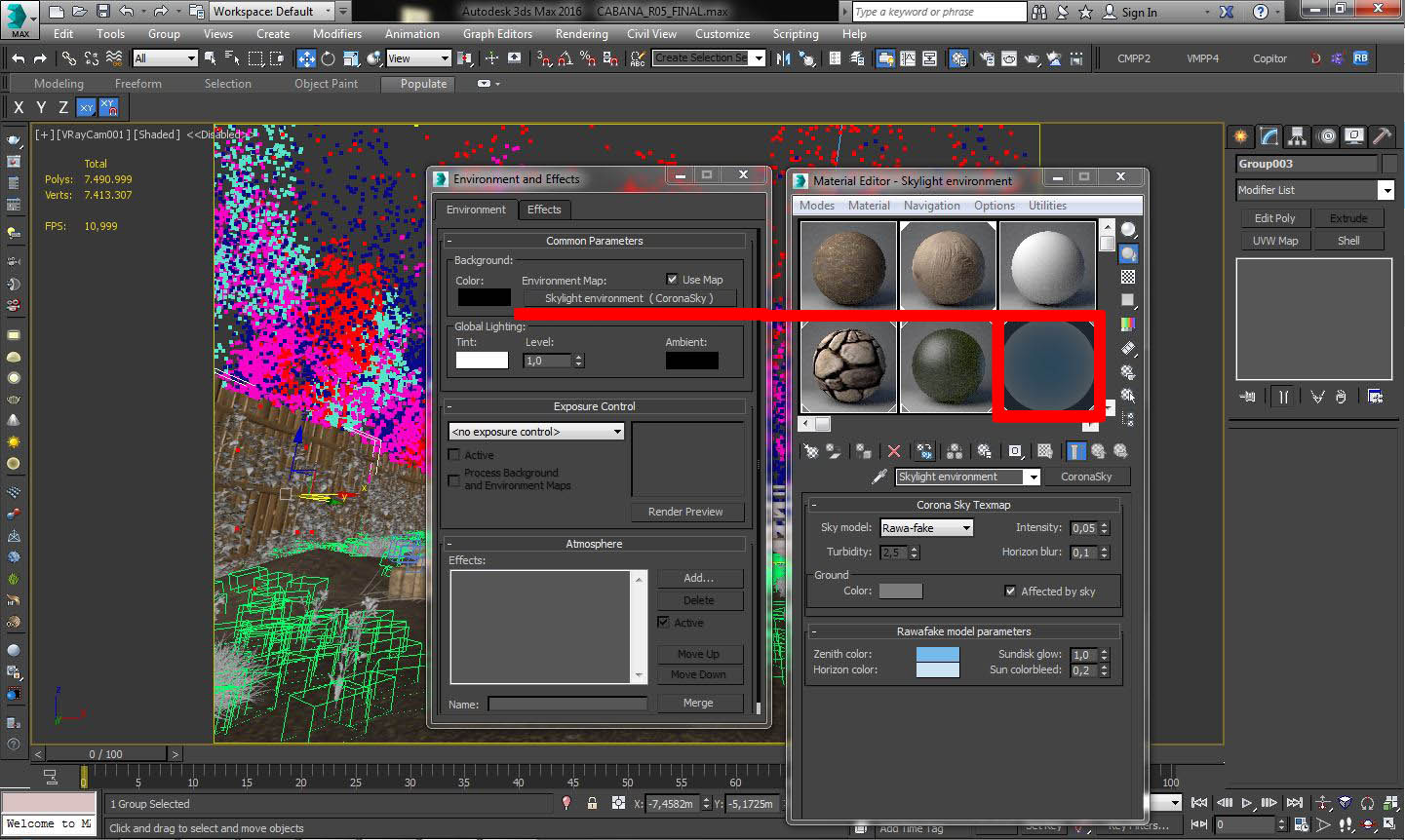Open the Hierarchy command panel tab

(1297, 136)
